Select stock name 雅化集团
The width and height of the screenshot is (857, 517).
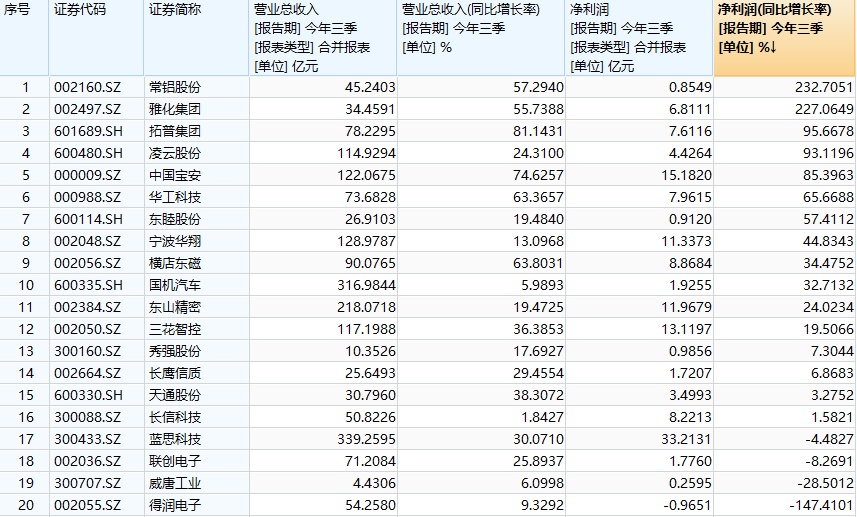tap(175, 109)
